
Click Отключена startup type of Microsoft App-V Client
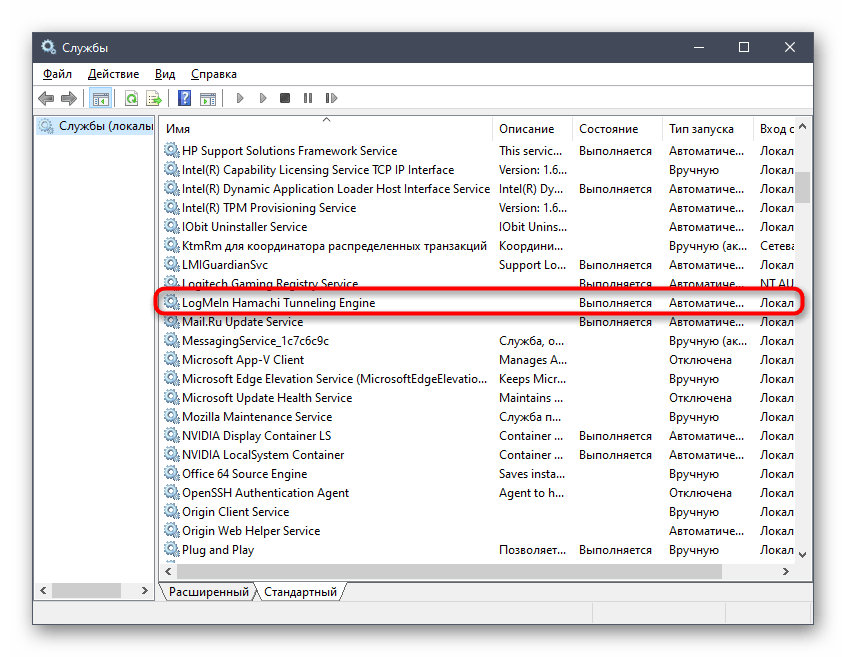tap(700, 360)
